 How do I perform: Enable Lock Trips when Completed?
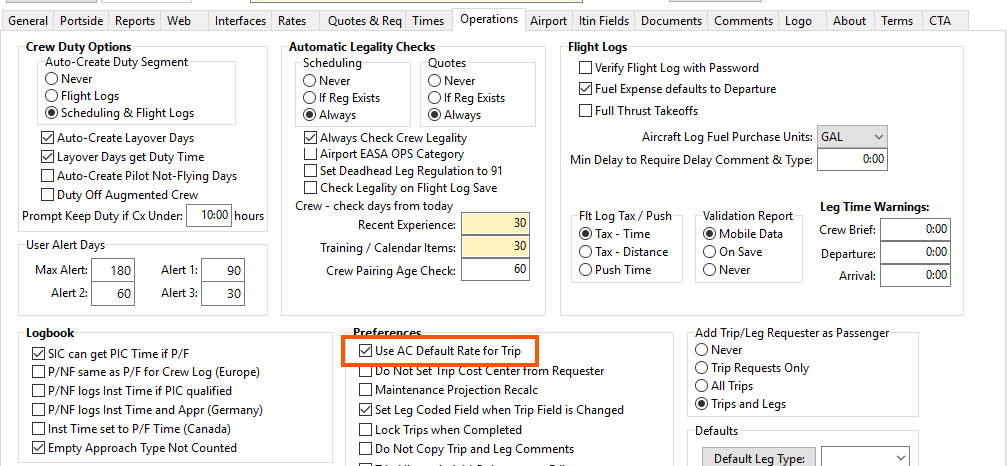(365, 429)
